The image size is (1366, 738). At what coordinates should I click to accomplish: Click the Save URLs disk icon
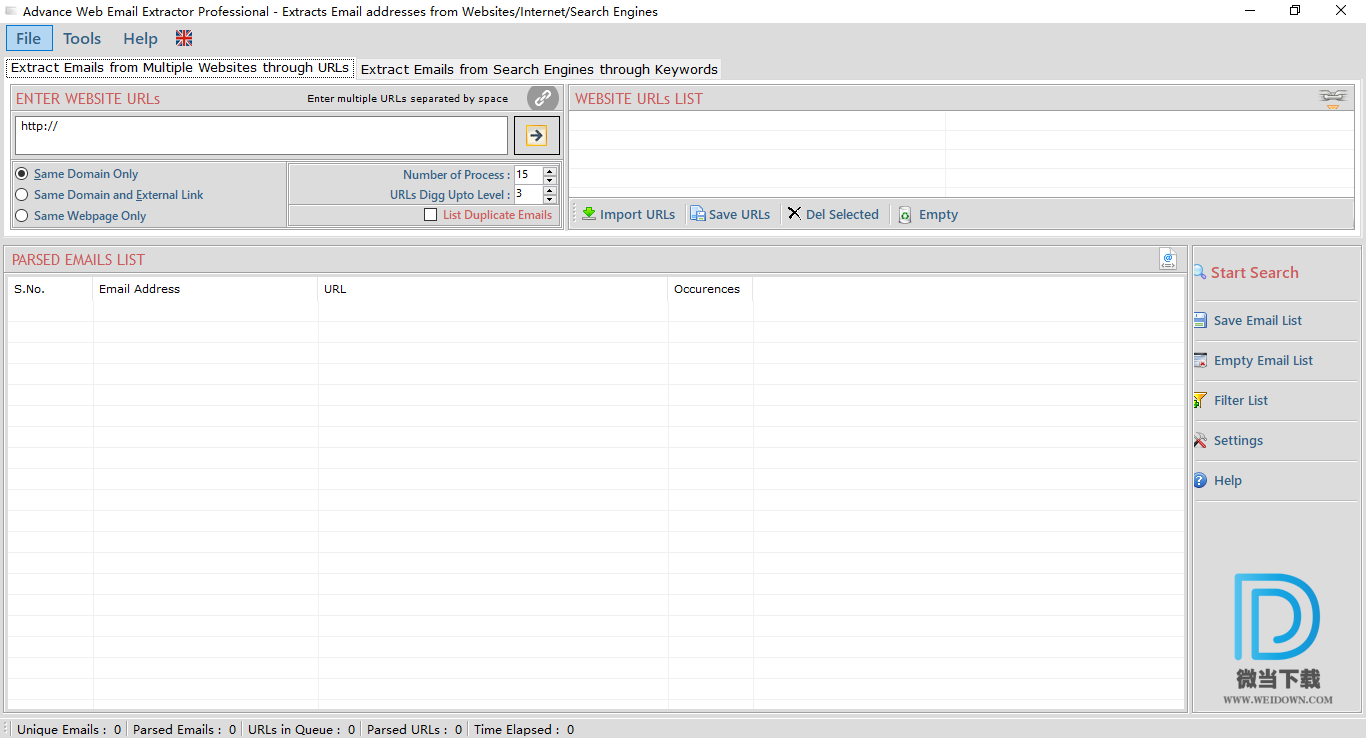tap(698, 214)
